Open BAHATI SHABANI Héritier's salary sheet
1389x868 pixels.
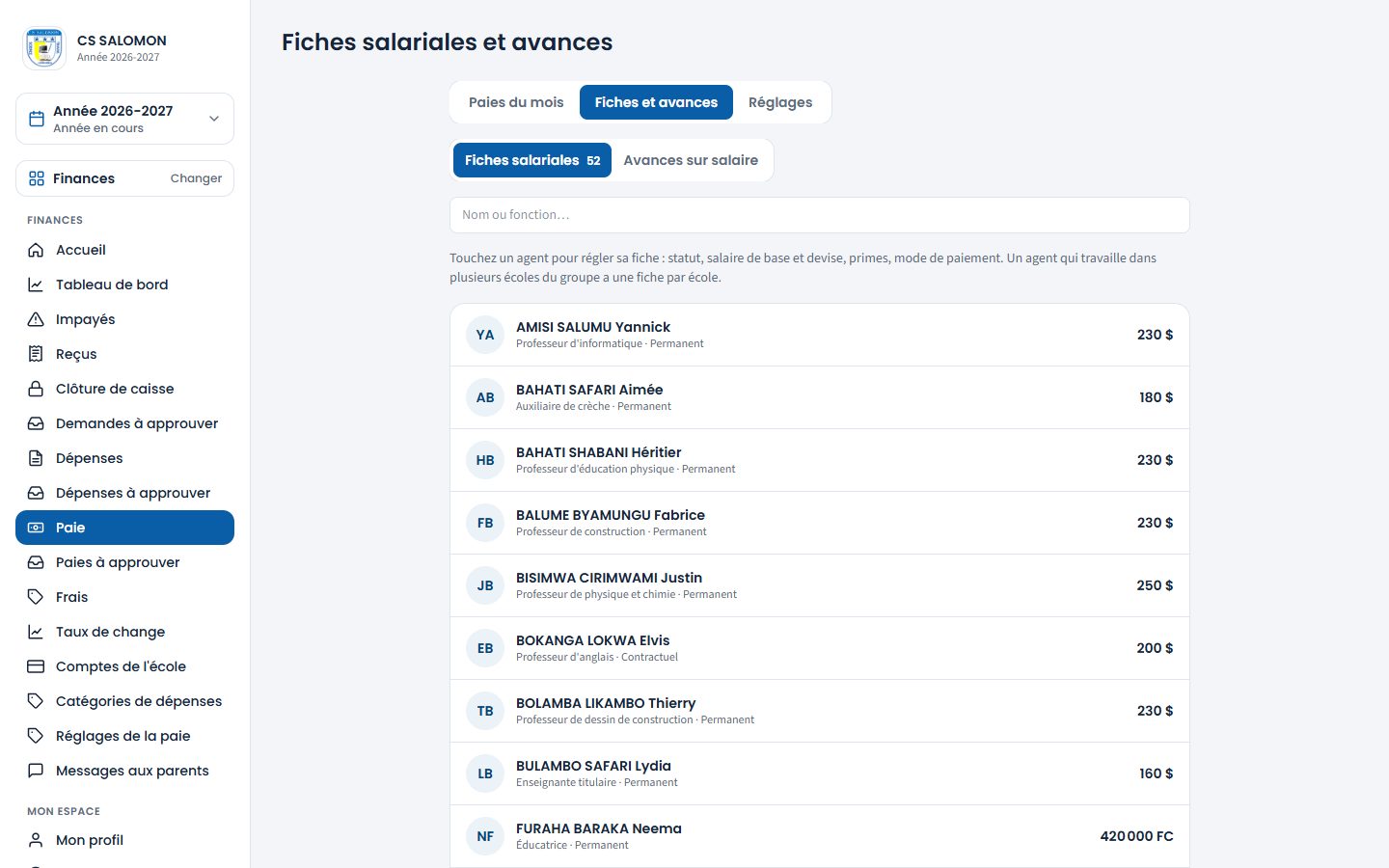click(820, 460)
